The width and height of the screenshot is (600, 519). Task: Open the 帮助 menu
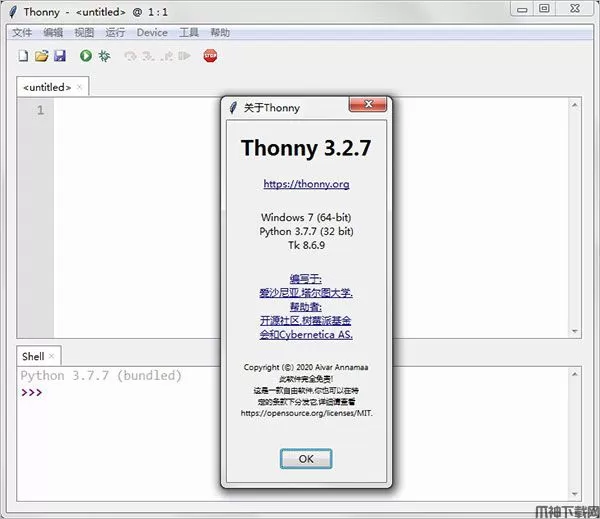[x=220, y=33]
